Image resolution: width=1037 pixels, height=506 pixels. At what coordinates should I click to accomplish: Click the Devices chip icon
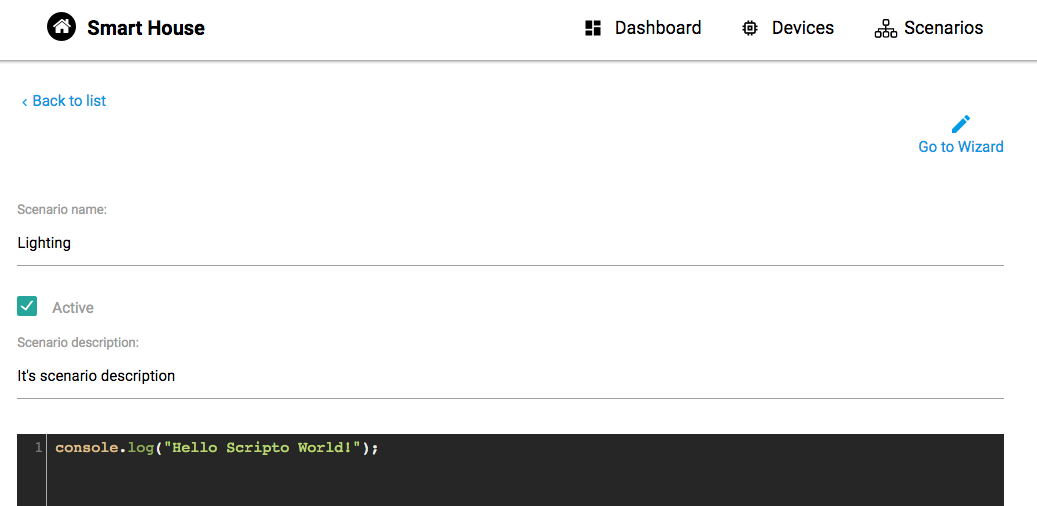click(749, 28)
